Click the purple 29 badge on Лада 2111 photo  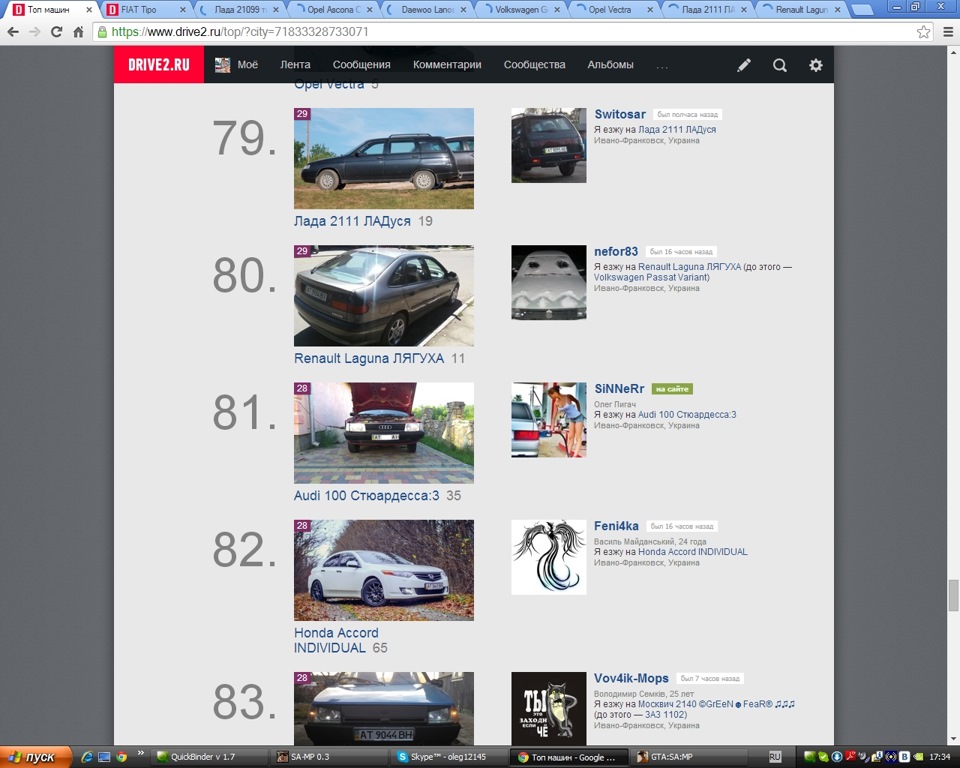(302, 113)
